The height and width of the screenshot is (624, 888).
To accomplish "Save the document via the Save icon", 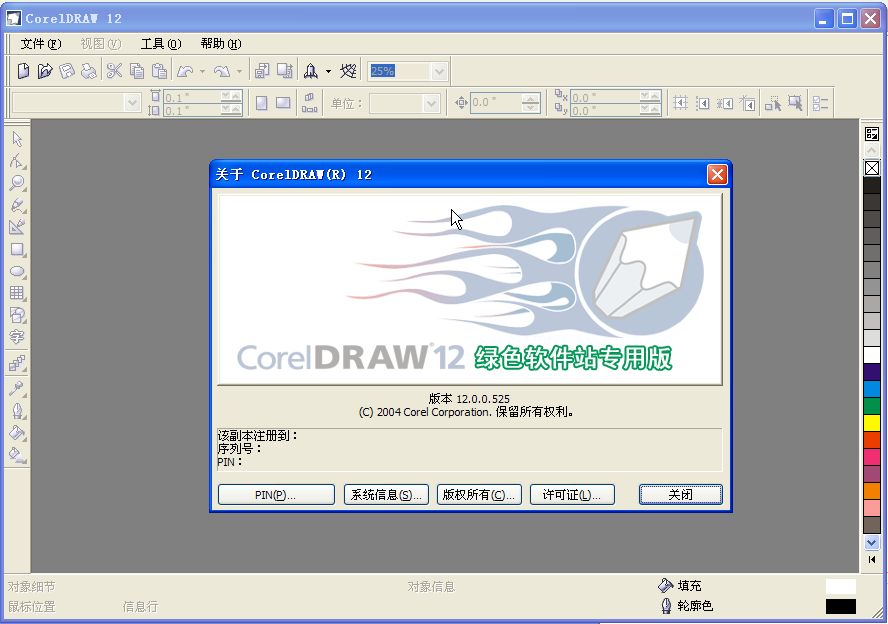I will 65,70.
